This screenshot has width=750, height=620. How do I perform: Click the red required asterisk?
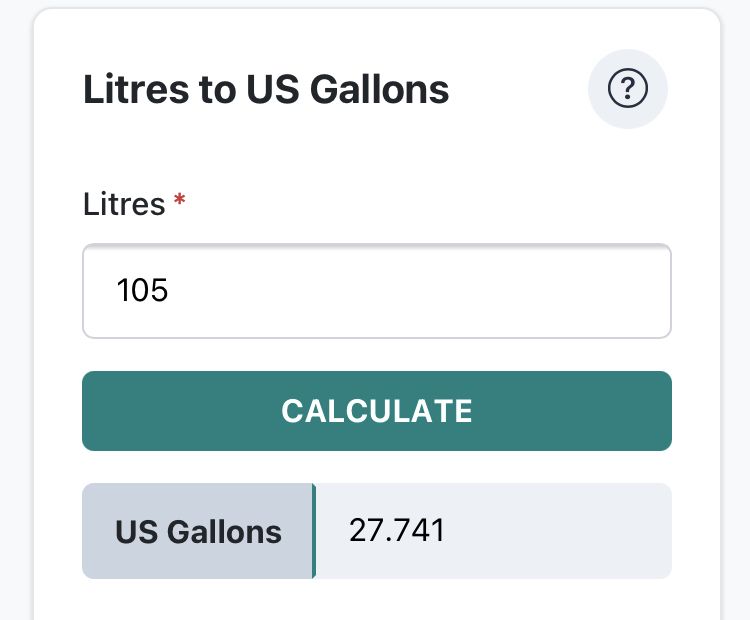pos(180,202)
